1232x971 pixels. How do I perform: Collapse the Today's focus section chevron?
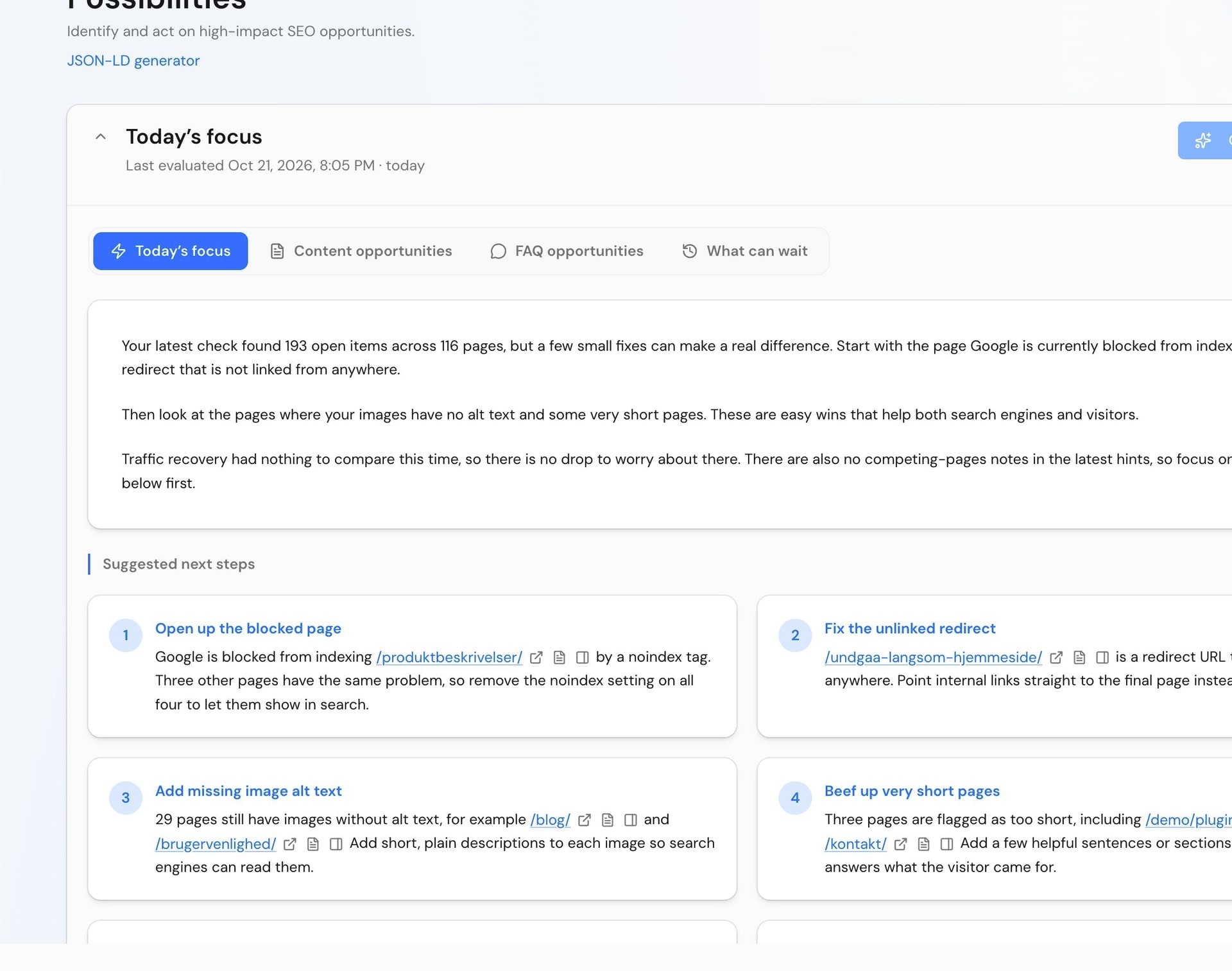(101, 137)
